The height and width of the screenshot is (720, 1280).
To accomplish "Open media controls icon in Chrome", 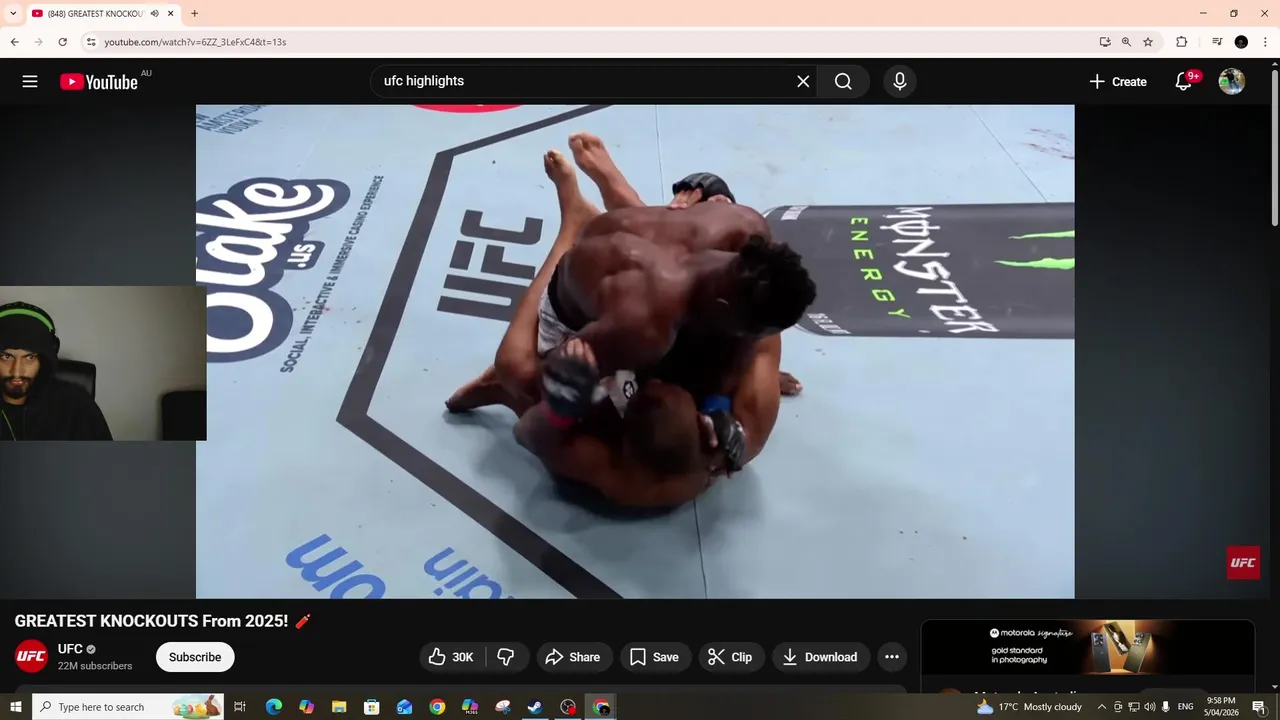I will point(1217,42).
